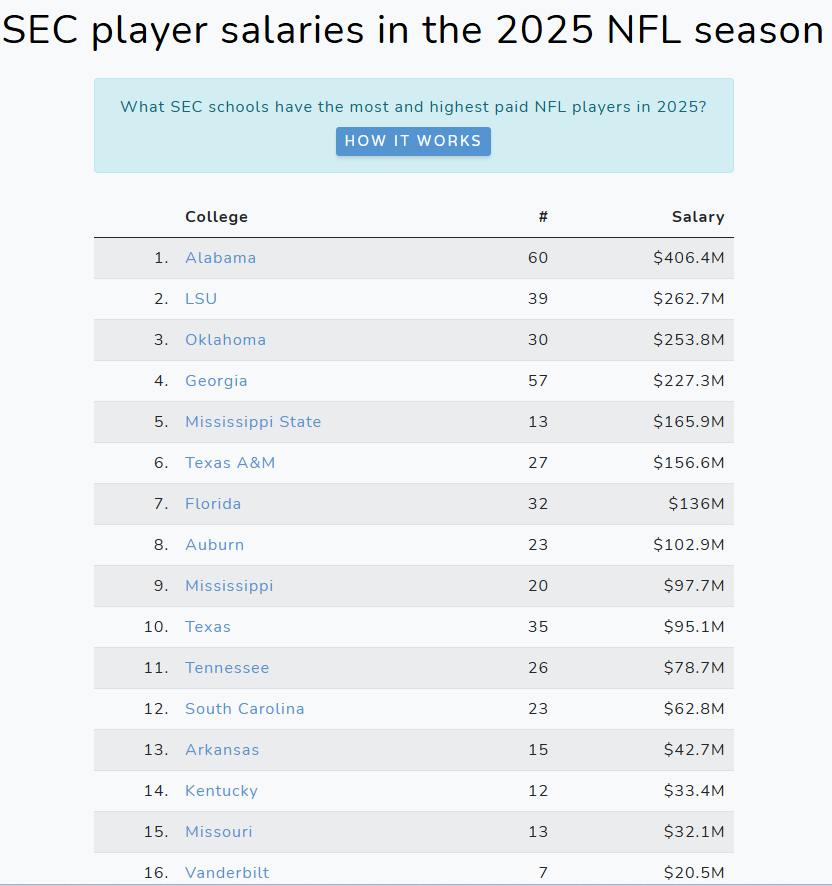Click the College column header

216,217
